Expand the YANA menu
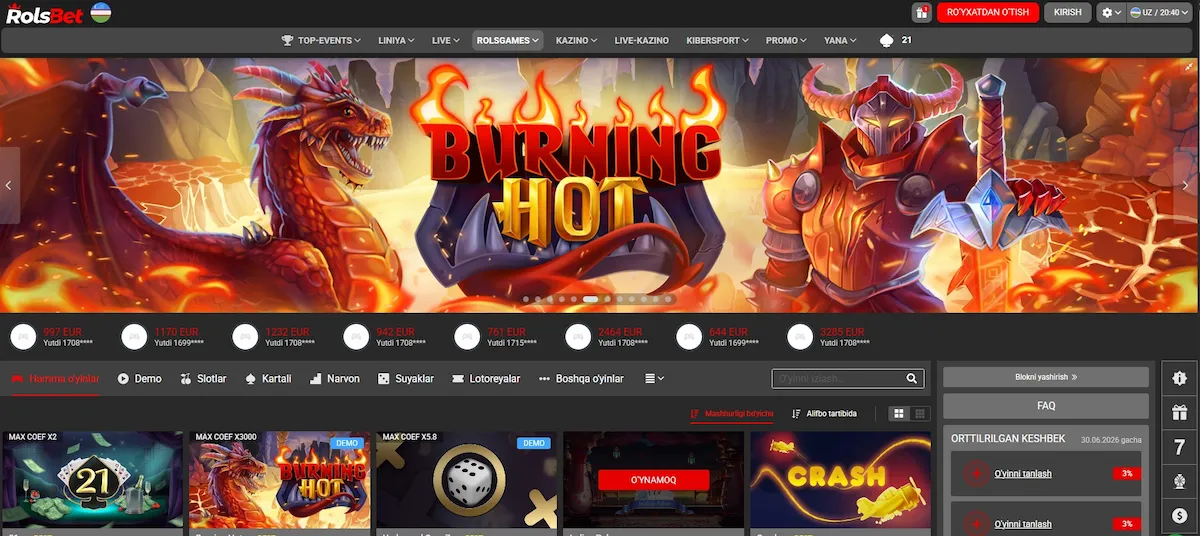 click(x=840, y=41)
